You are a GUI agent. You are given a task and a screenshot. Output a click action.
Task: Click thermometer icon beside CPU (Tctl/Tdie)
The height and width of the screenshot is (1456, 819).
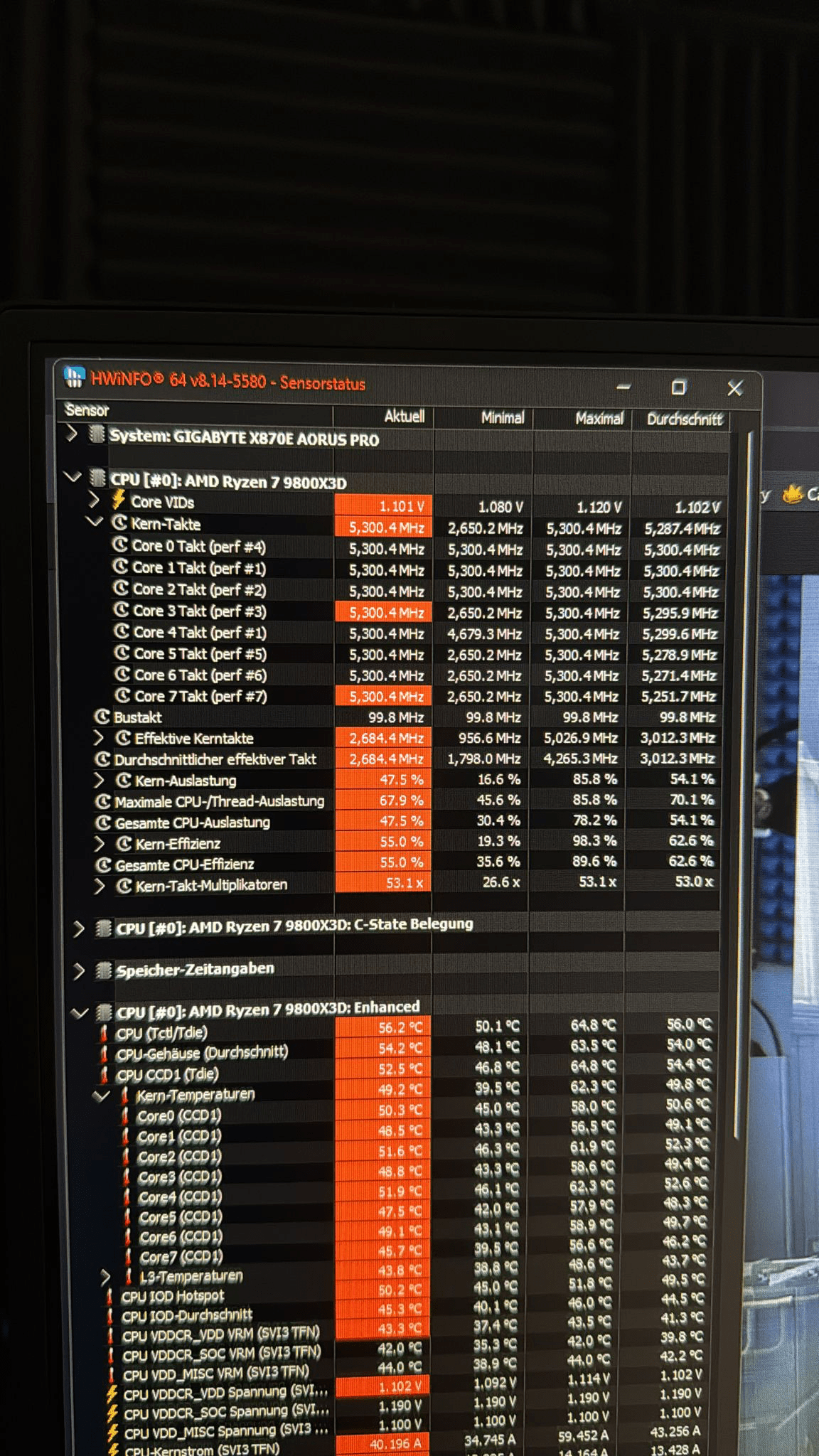pyautogui.click(x=105, y=1033)
